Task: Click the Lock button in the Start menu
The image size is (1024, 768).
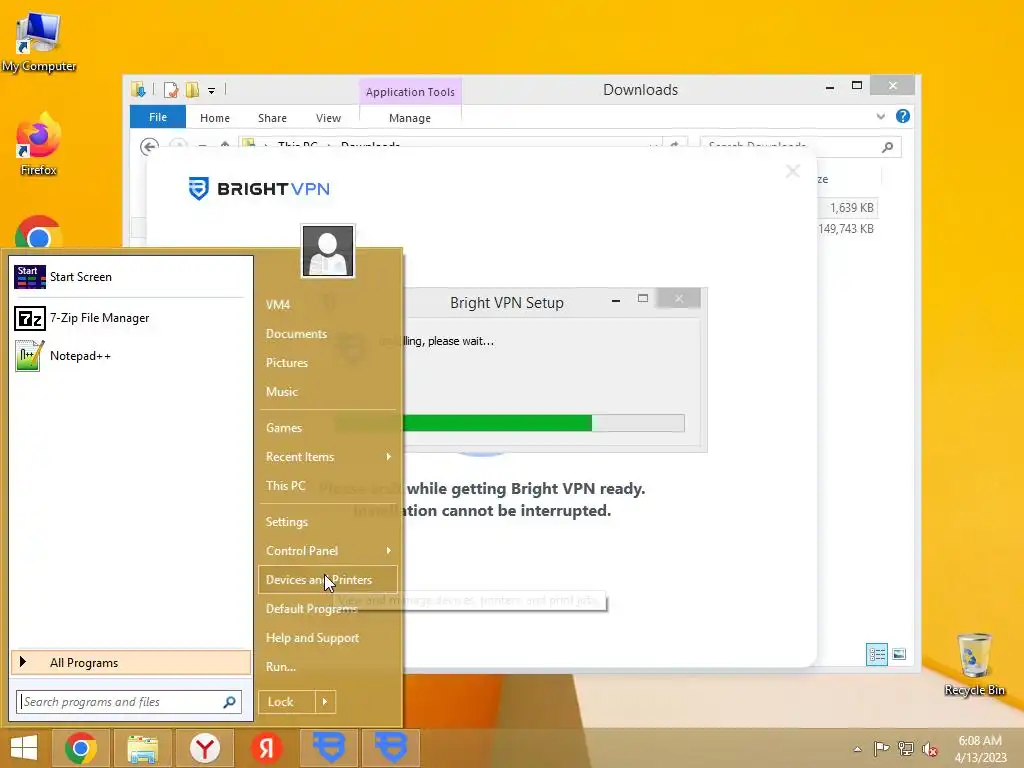Action: point(286,702)
